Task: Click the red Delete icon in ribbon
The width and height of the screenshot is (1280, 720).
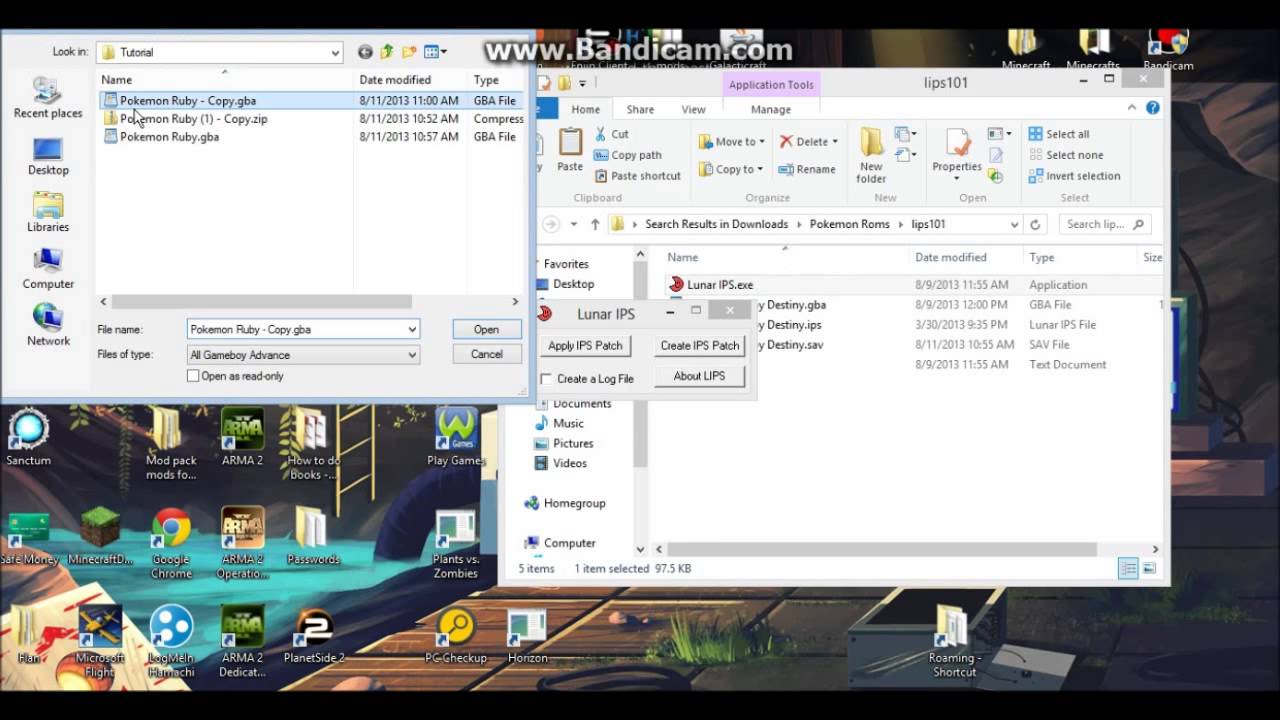Action: click(x=787, y=141)
